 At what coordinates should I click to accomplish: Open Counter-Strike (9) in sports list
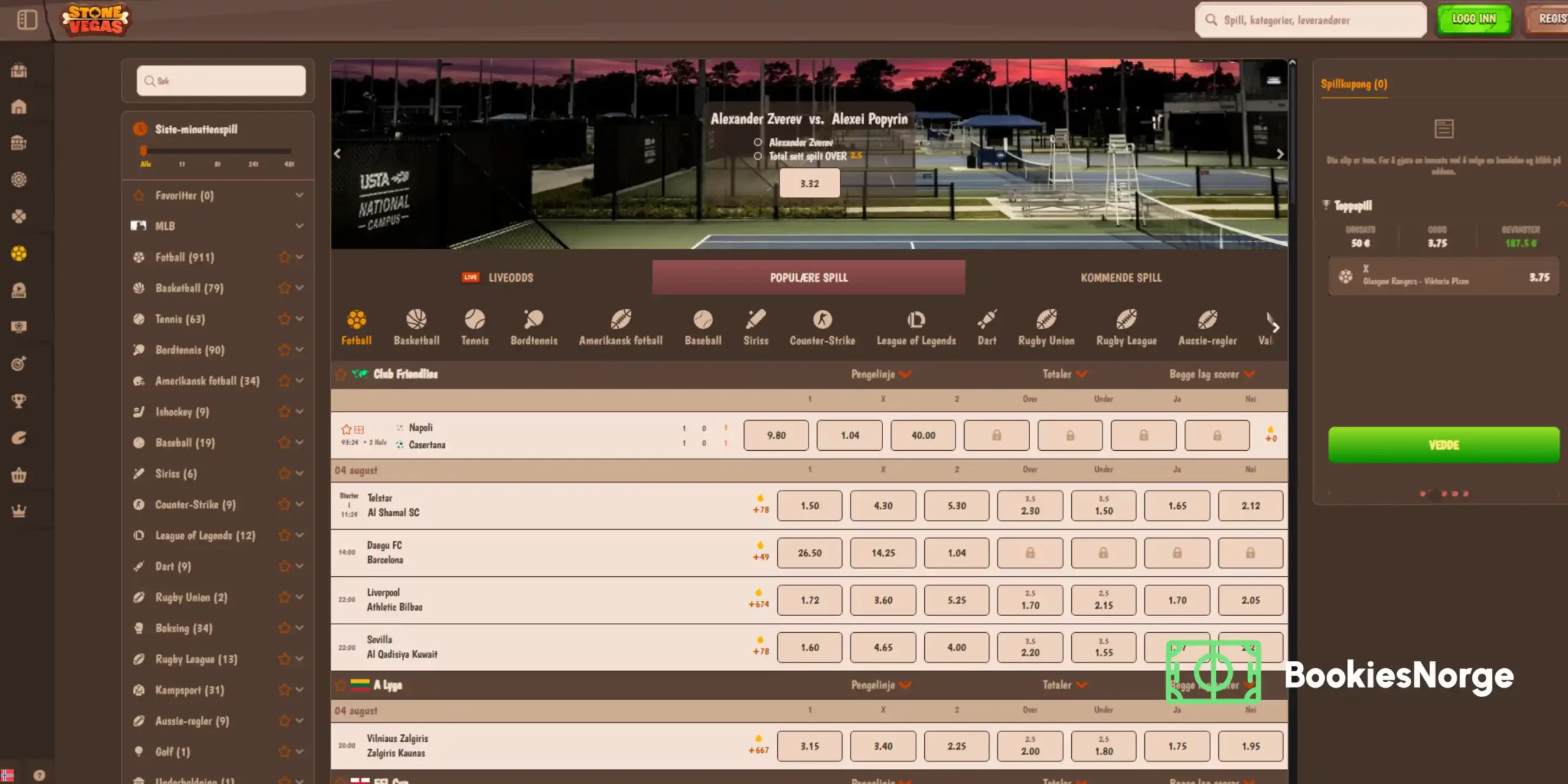tap(195, 505)
